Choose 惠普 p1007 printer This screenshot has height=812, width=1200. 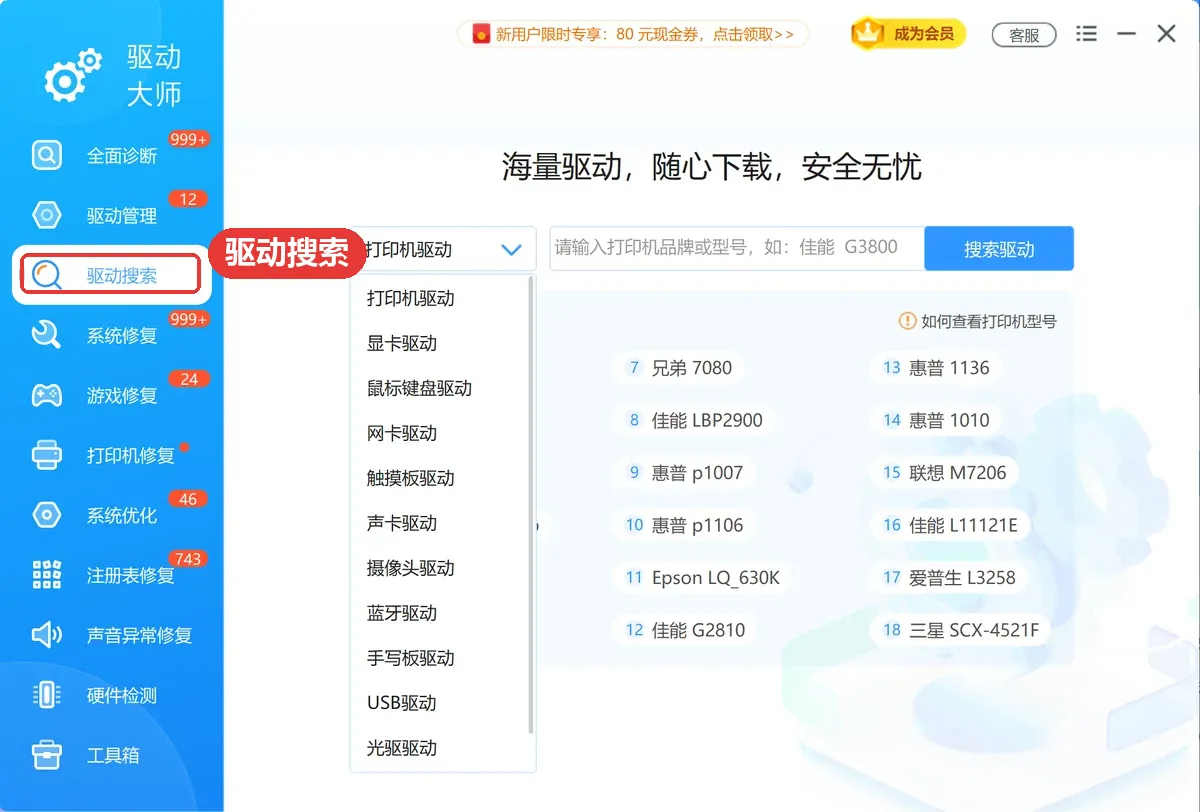click(685, 473)
